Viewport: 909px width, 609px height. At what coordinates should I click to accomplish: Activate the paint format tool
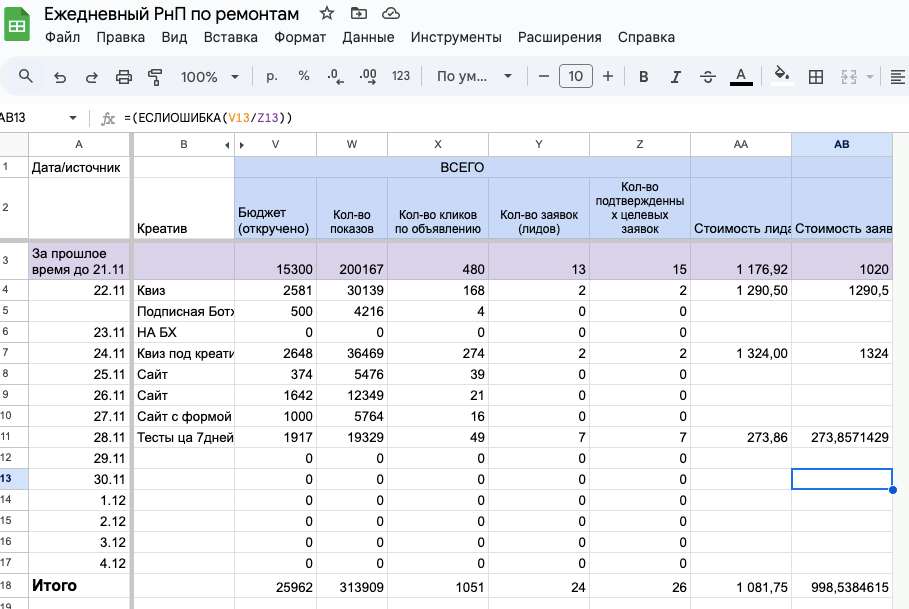click(155, 76)
